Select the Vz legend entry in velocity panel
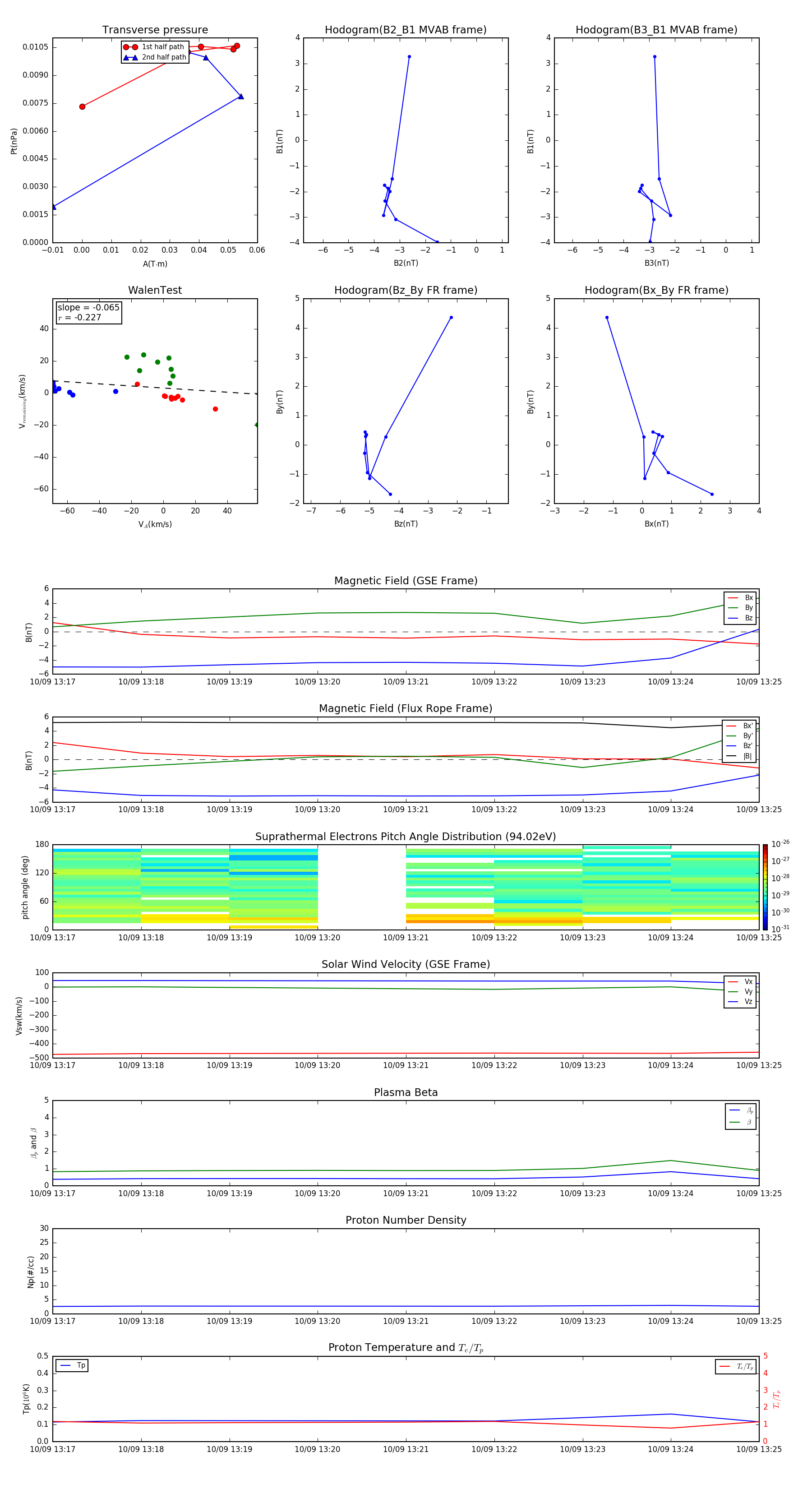Image resolution: width=812 pixels, height=1489 pixels. click(740, 1002)
